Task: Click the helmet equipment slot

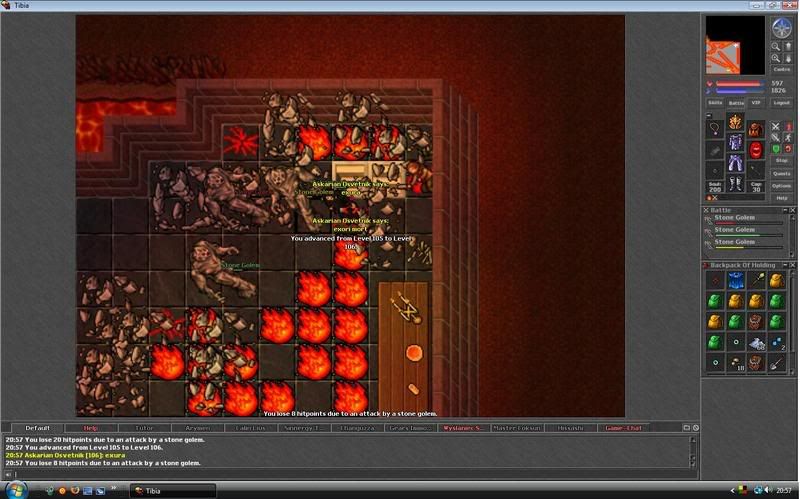Action: click(x=735, y=122)
